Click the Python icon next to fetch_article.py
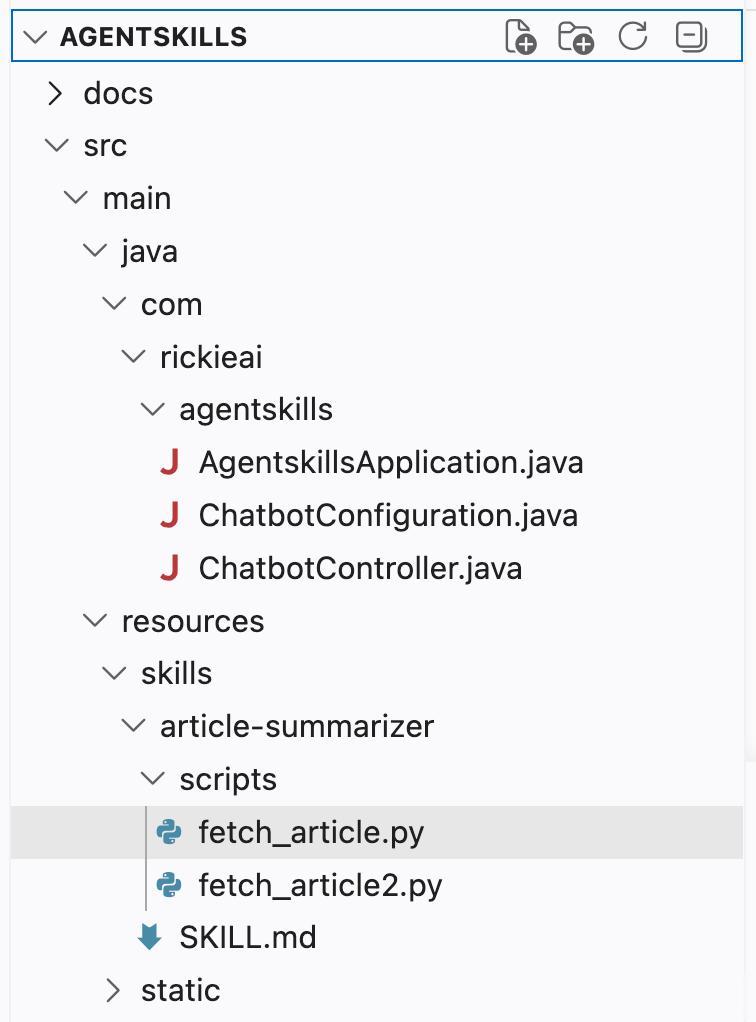This screenshot has height=1022, width=756. [169, 832]
